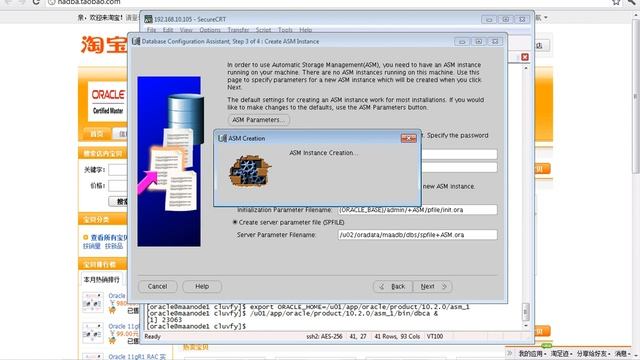
Task: Click the SecureCRT terminal scrollbar down arrow
Action: pyautogui.click(x=526, y=326)
